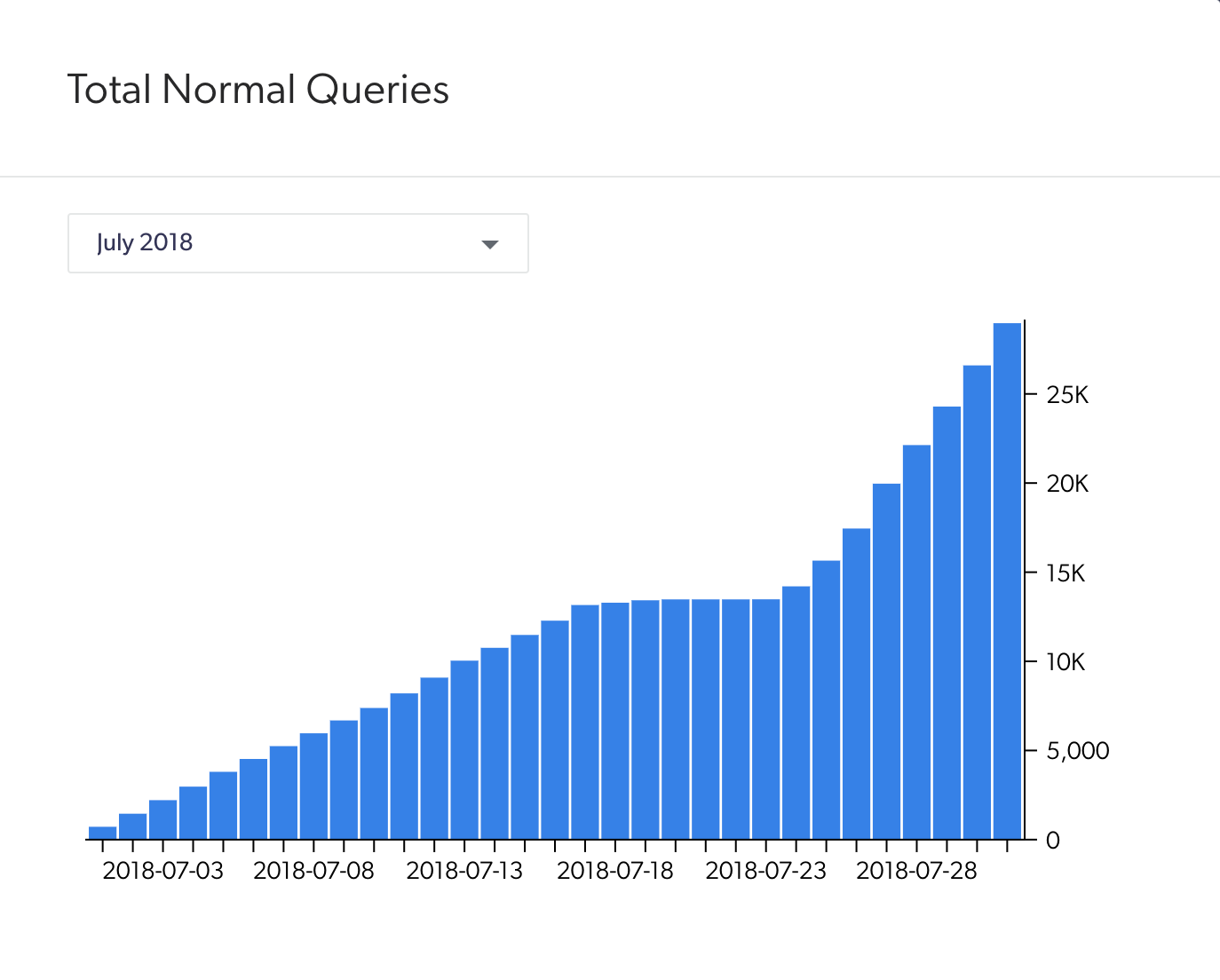Click the 2018-07-08 date label
The image size is (1220, 980).
click(x=314, y=871)
